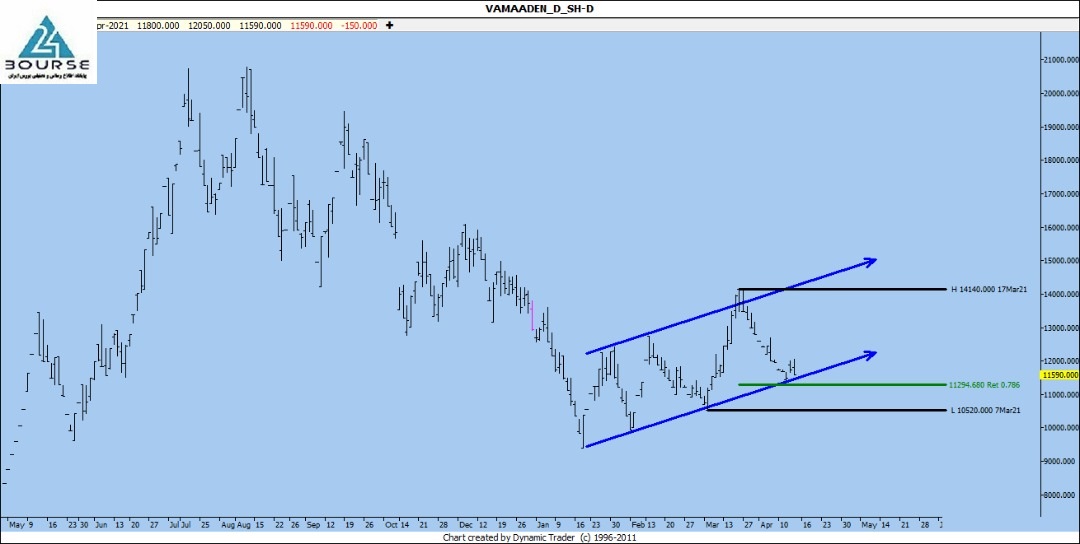The width and height of the screenshot is (1080, 544).
Task: Click 10000.000 on the price axis
Action: pyautogui.click(x=1061, y=428)
